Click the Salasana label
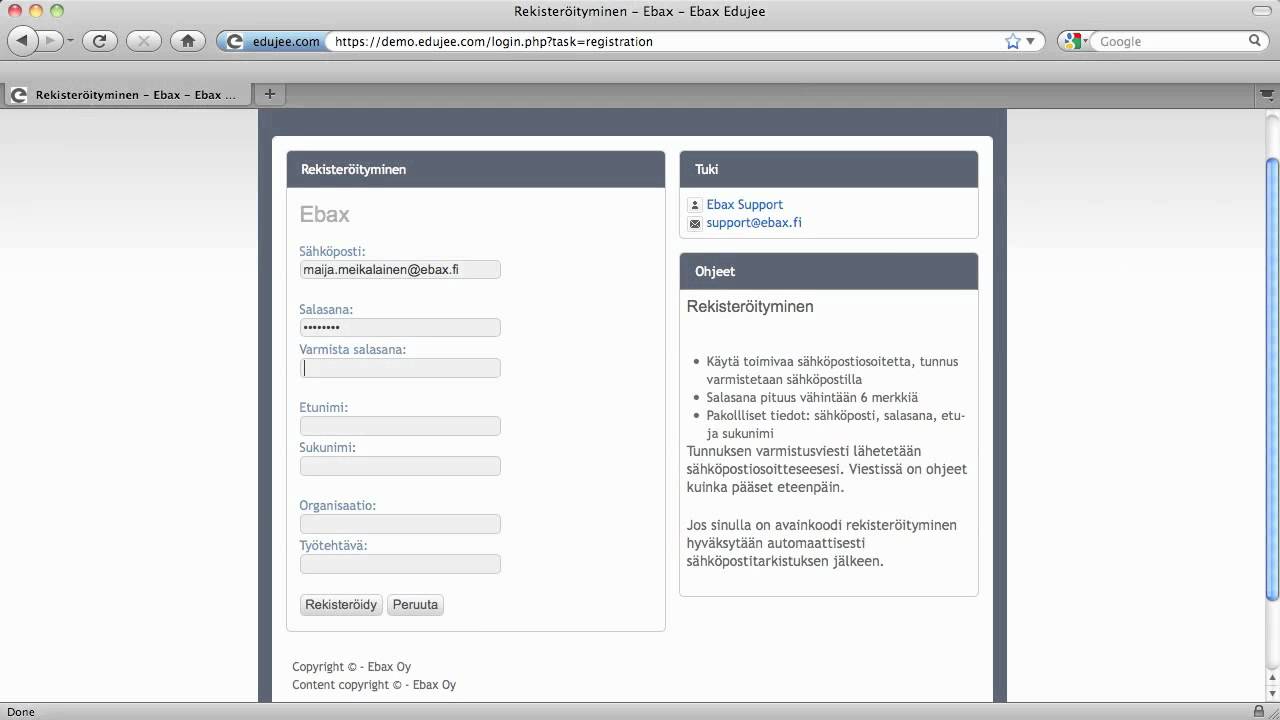This screenshot has width=1280, height=720. click(326, 310)
